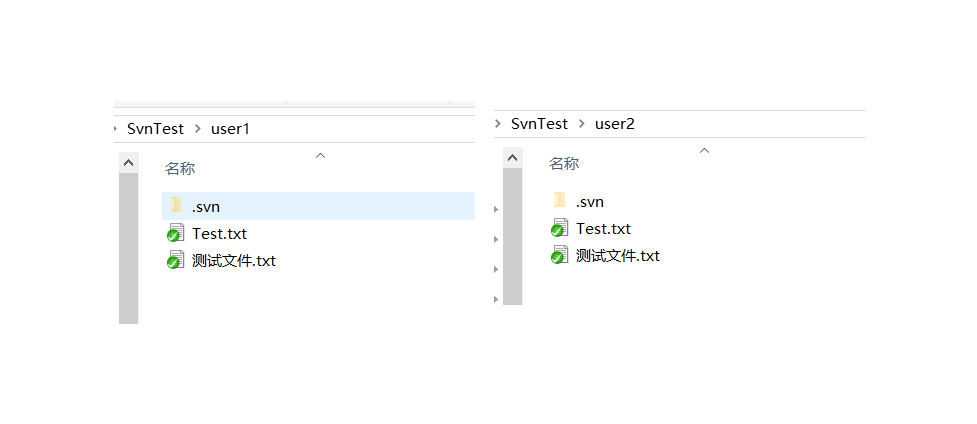Expand chevron before SvnTest in user2 window

coord(498,123)
